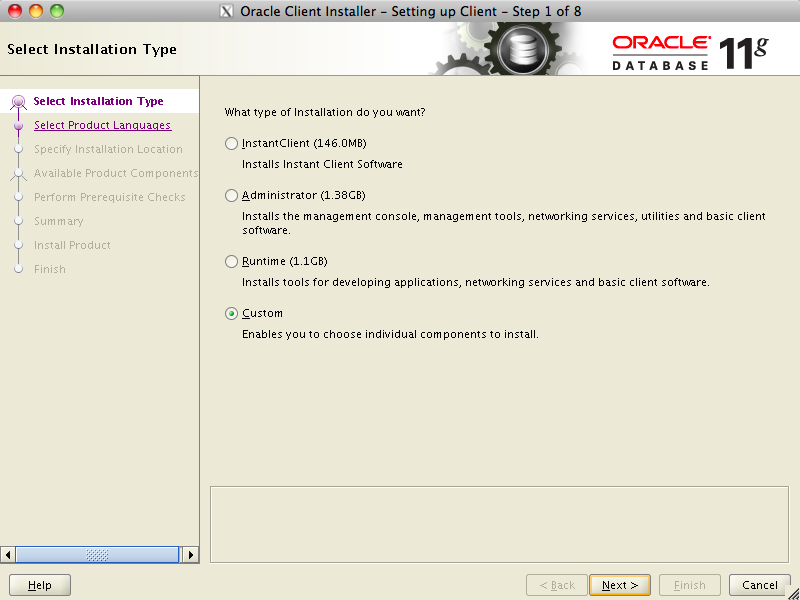Click the window resize grip corner
800x600 pixels.
pos(794,594)
